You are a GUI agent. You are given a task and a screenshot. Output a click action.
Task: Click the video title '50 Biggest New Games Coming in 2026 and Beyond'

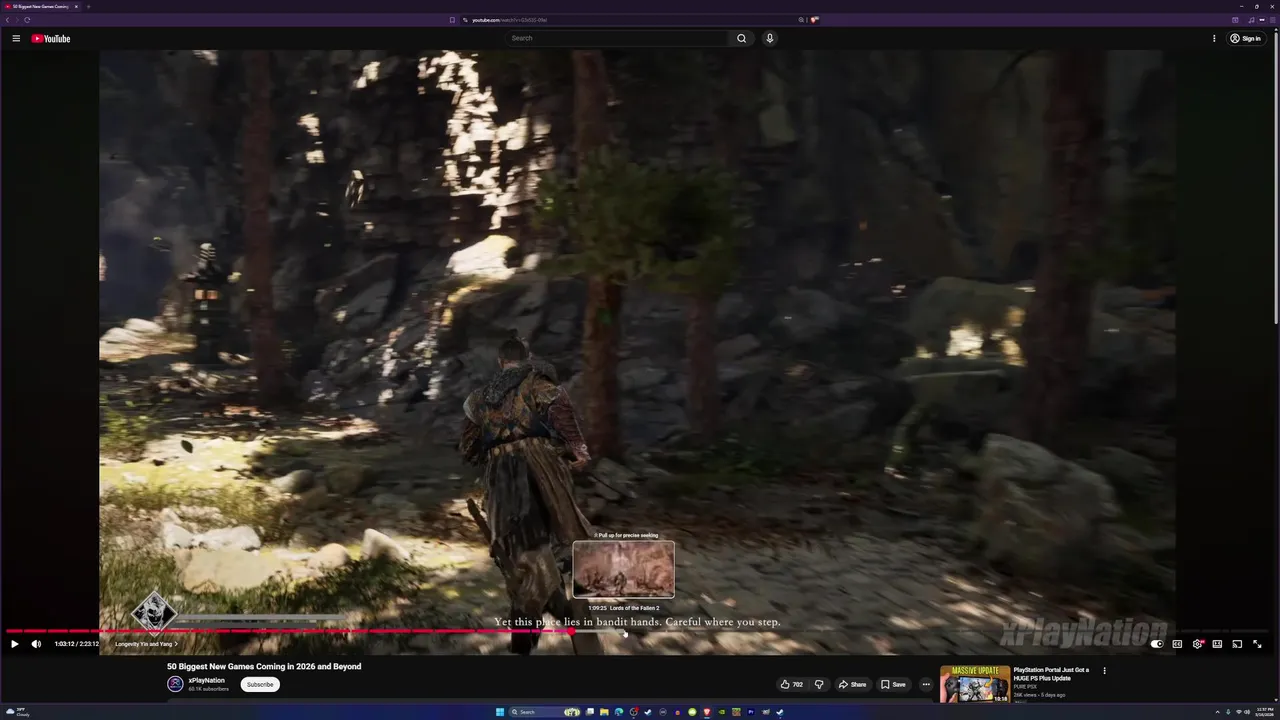click(x=264, y=666)
